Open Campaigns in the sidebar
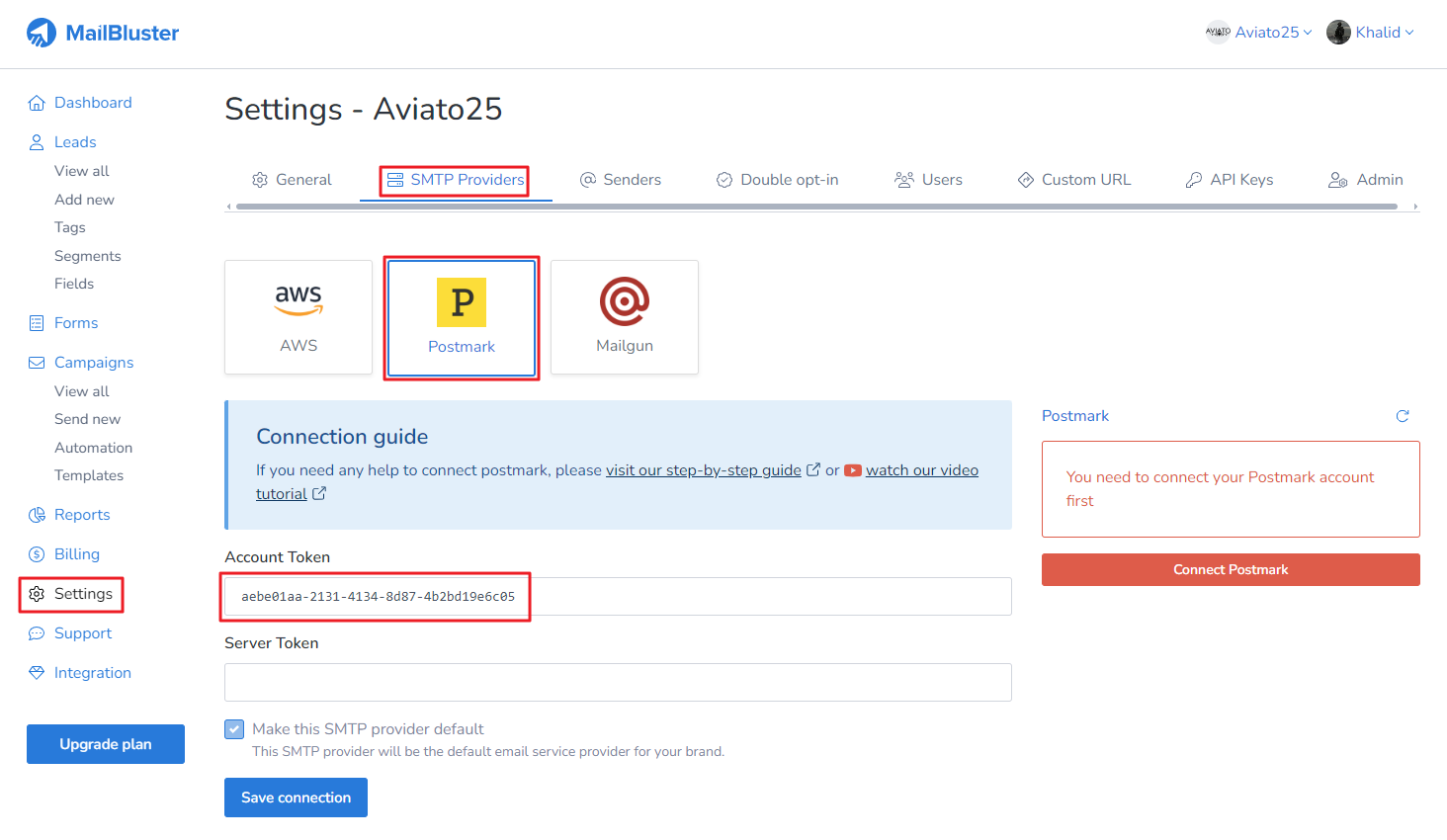Viewport: 1447px width, 840px height. point(94,363)
